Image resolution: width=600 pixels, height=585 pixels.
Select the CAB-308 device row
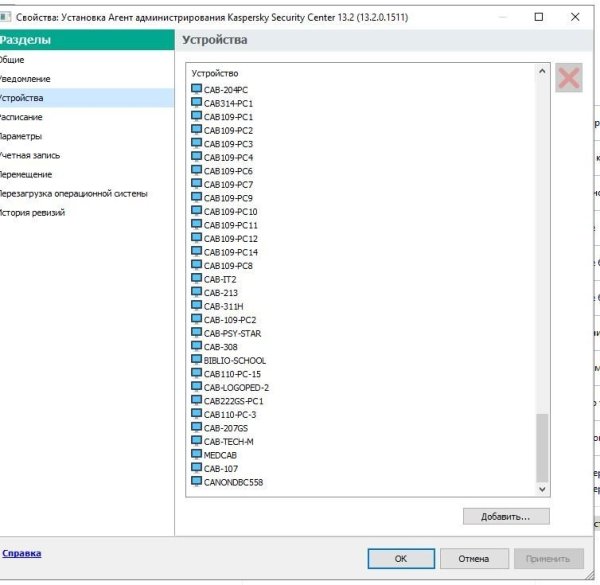coord(215,347)
